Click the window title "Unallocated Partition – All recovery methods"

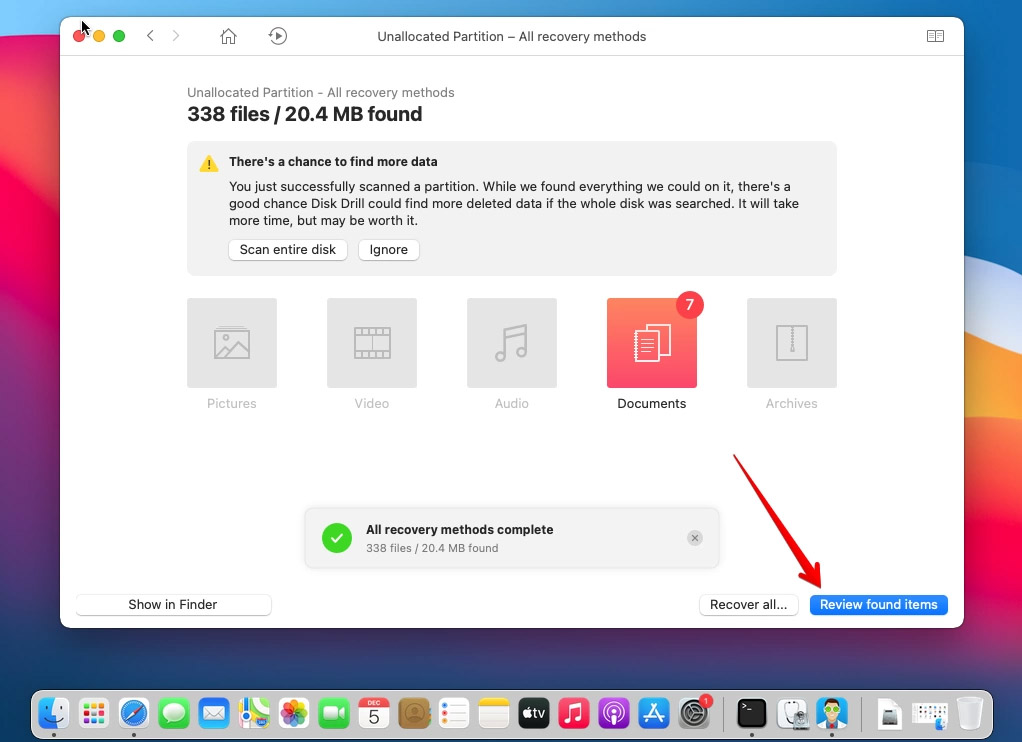pyautogui.click(x=512, y=37)
